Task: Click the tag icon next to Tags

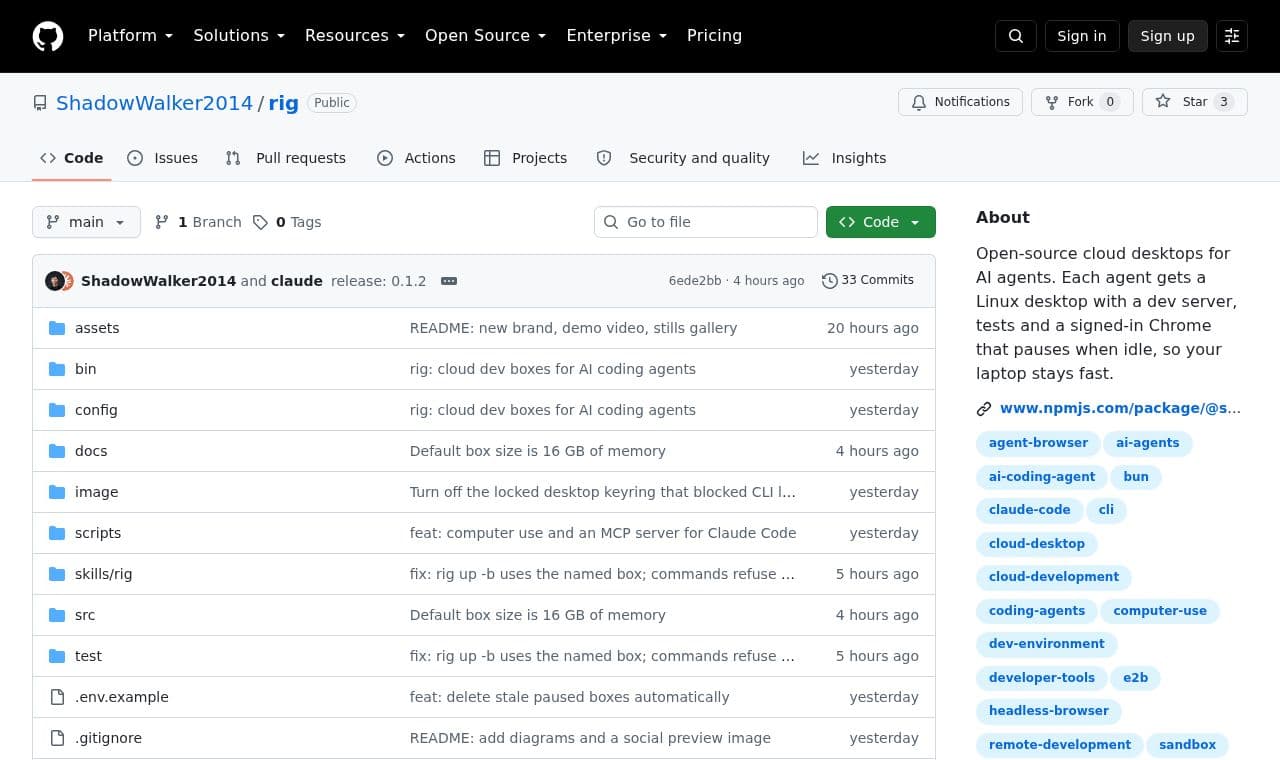Action: click(x=260, y=222)
